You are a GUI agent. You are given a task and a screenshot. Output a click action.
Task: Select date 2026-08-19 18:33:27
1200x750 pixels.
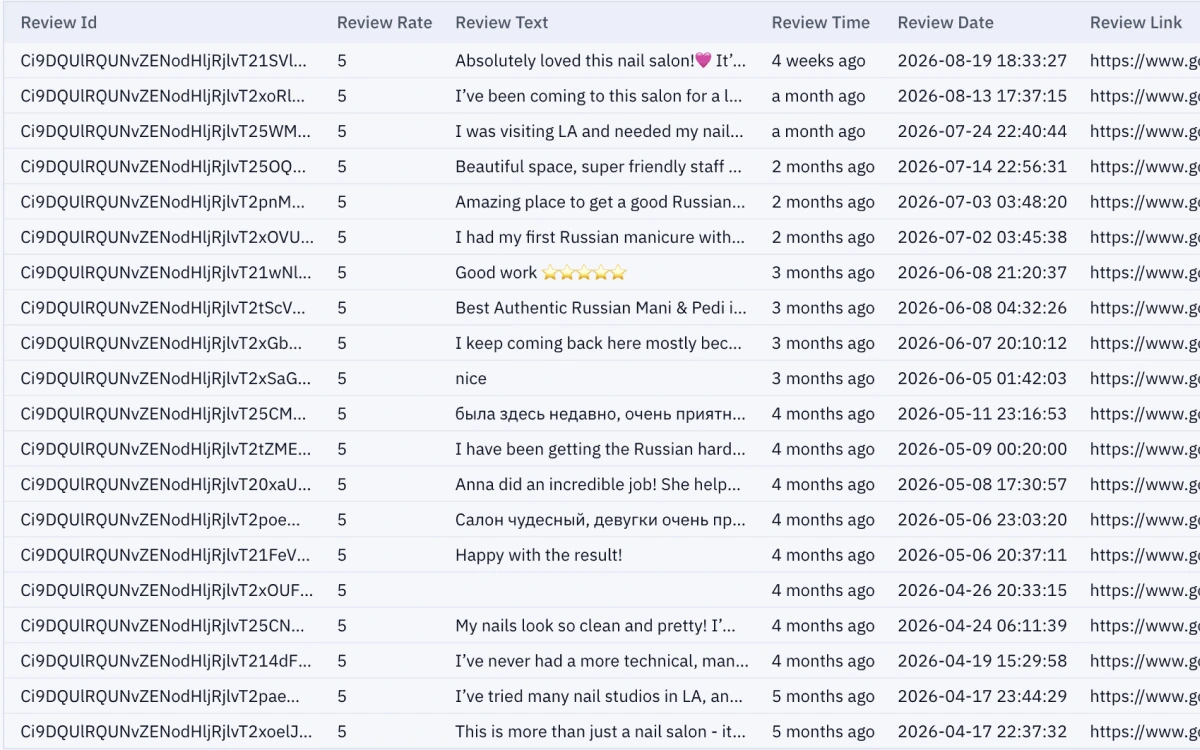982,61
